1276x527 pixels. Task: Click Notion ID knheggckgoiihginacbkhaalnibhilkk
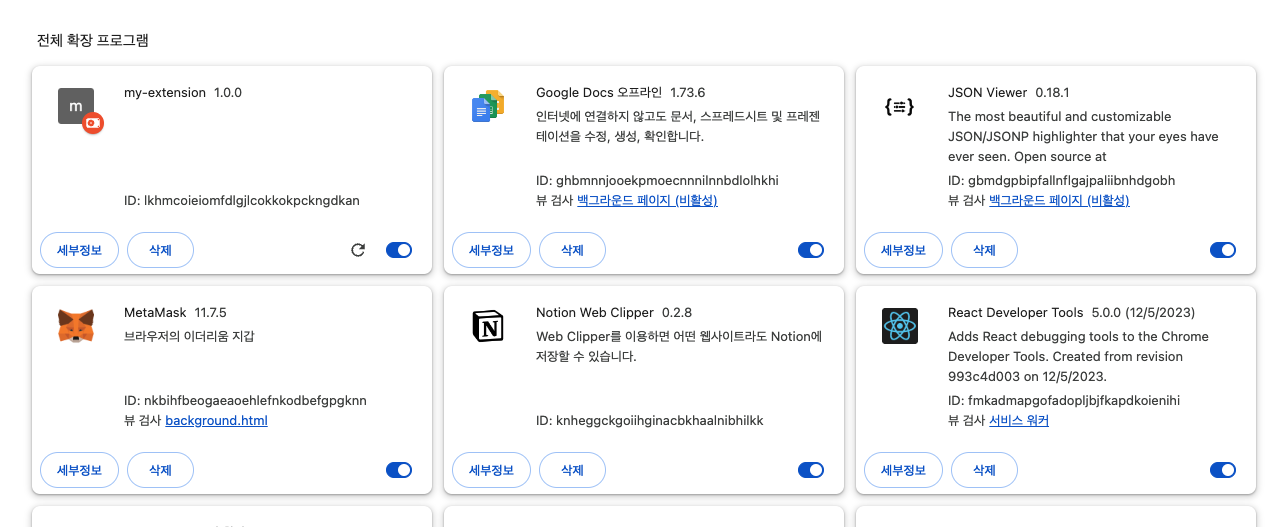coord(649,421)
